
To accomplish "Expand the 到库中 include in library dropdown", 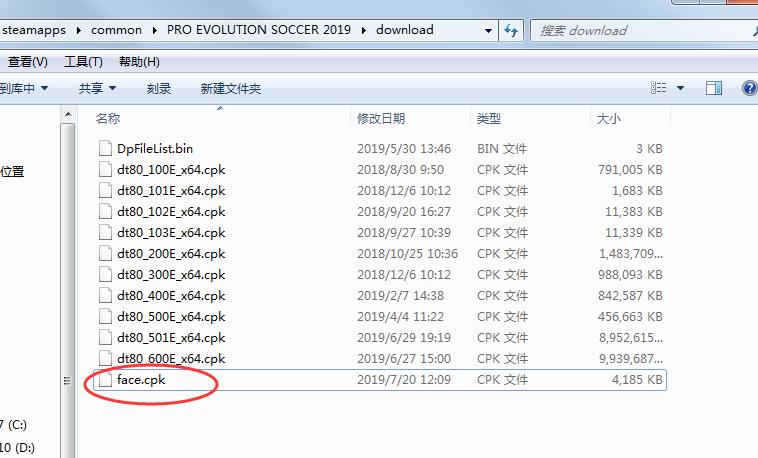I will coord(44,89).
